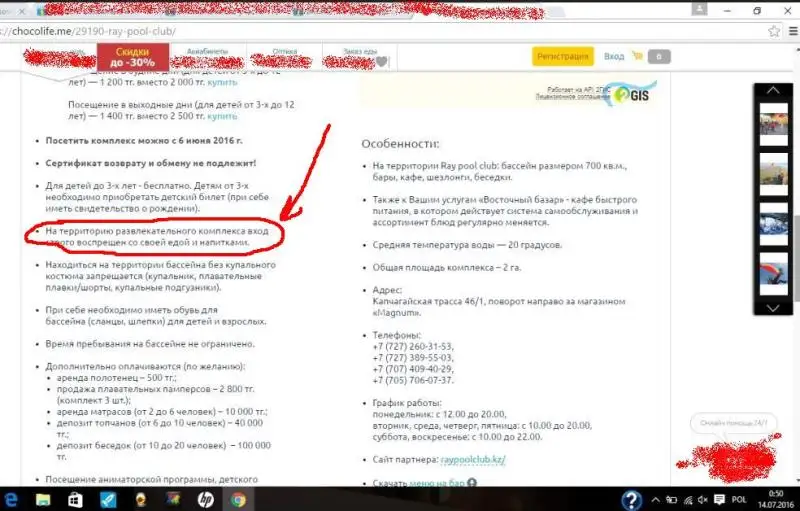The height and width of the screenshot is (511, 800).
Task: Open the HP taskbar application
Action: point(206,499)
